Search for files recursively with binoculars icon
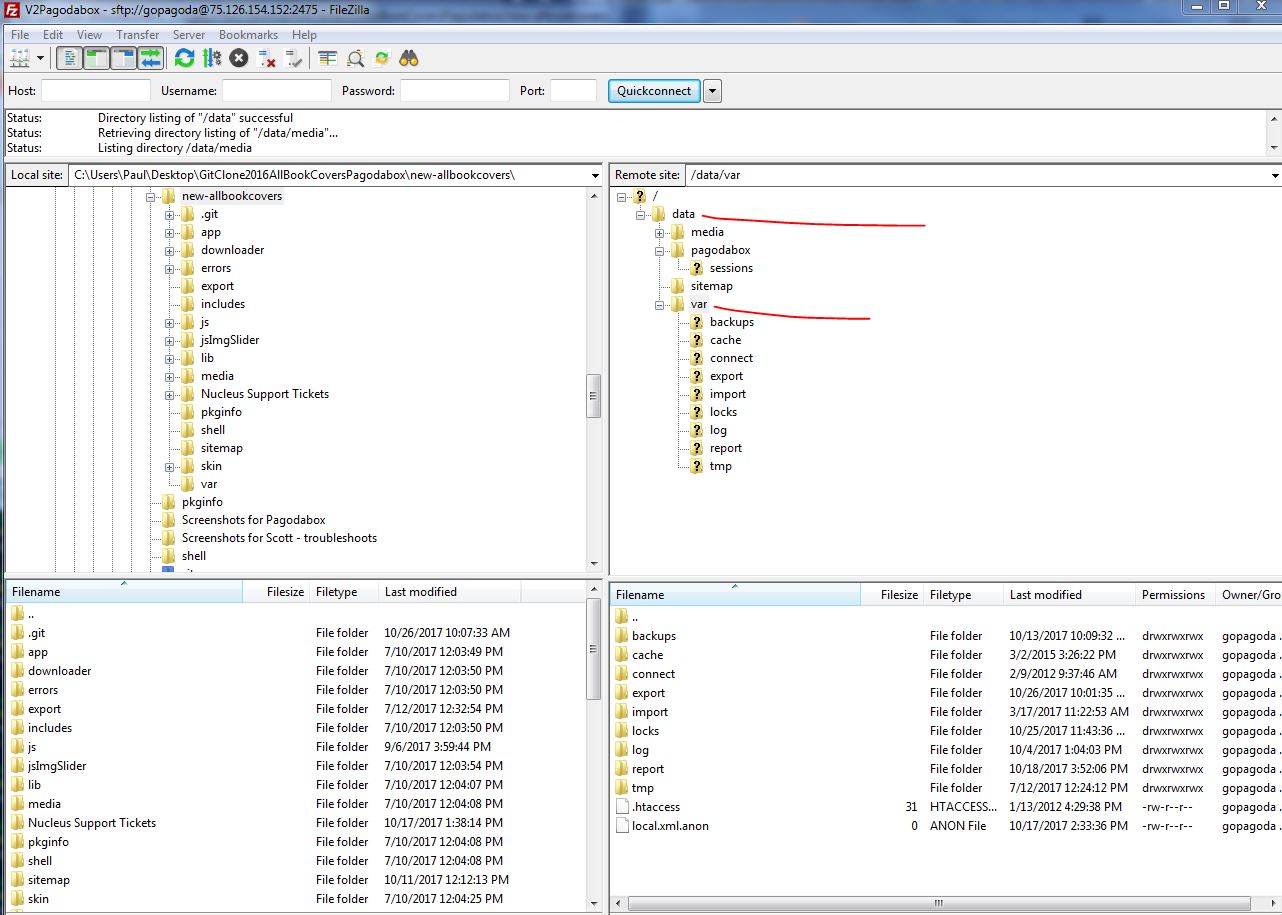The image size is (1282, 915). [408, 58]
